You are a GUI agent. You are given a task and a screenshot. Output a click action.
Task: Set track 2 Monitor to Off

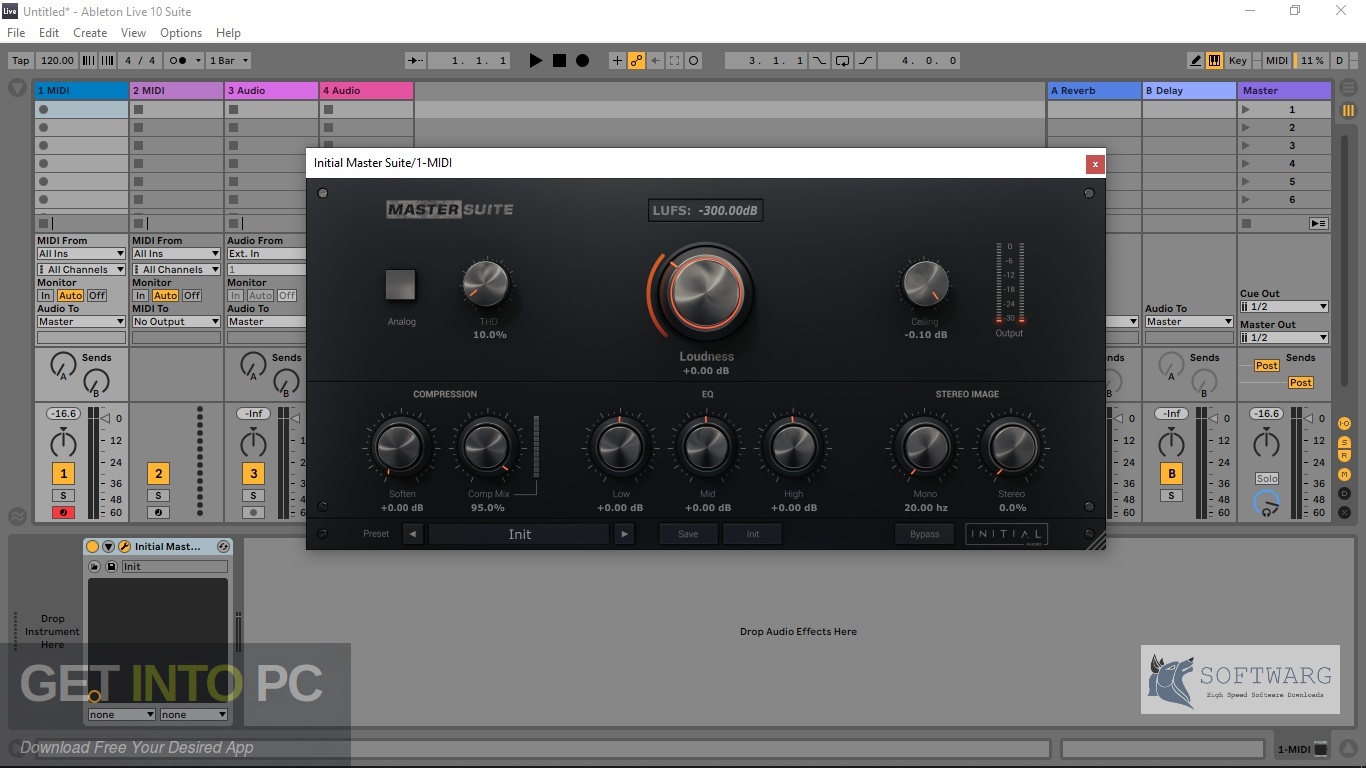click(192, 296)
